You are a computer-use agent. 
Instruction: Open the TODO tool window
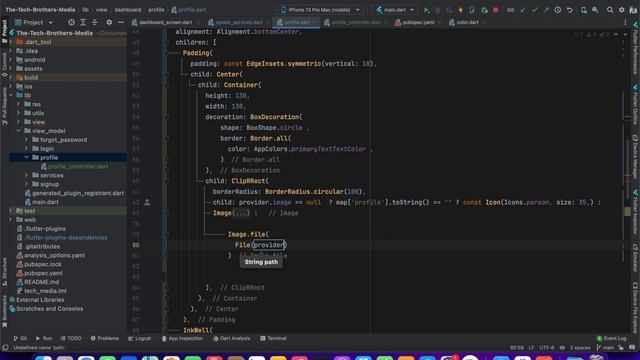point(71,338)
